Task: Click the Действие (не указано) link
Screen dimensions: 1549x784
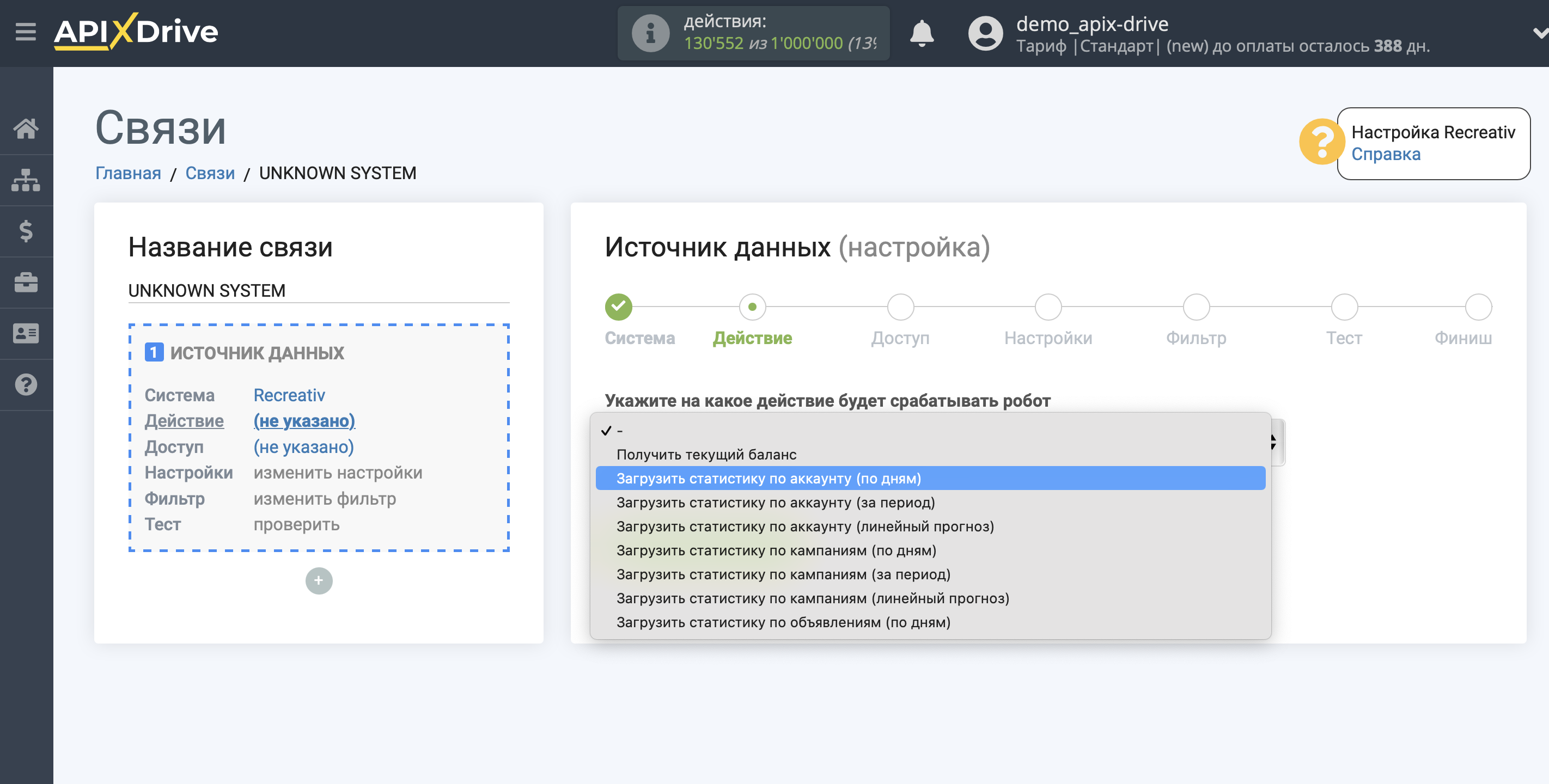Action: pos(304,421)
